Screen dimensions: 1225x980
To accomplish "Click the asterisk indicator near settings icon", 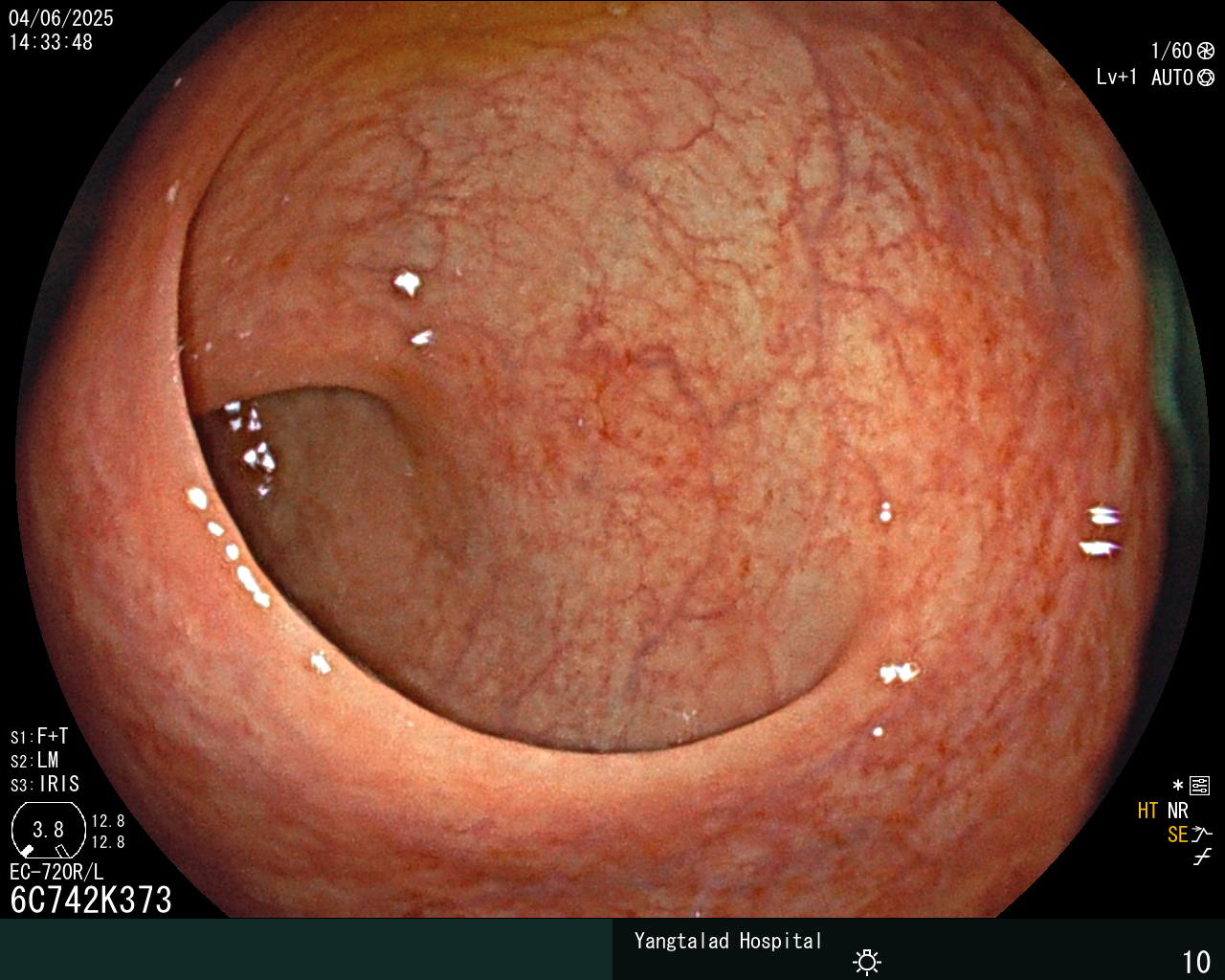I will [1178, 786].
